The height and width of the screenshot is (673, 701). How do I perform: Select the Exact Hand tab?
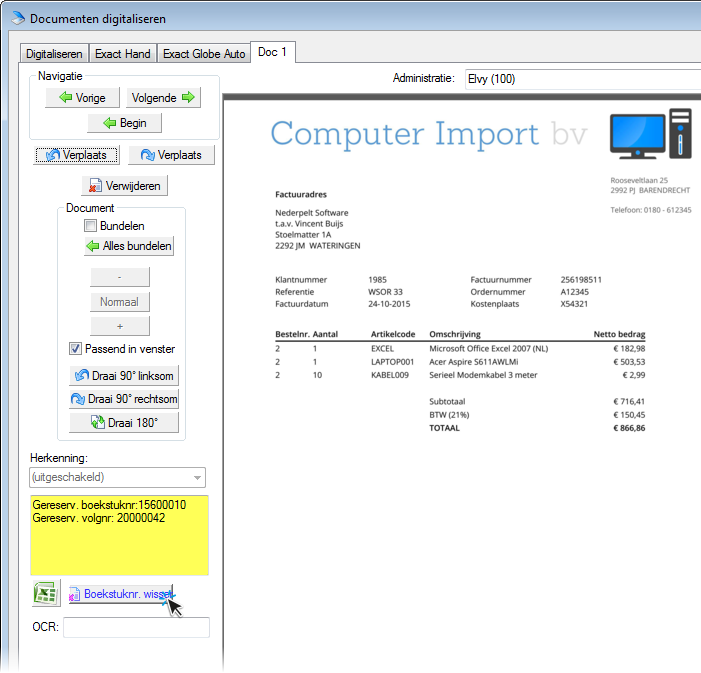coord(123,53)
